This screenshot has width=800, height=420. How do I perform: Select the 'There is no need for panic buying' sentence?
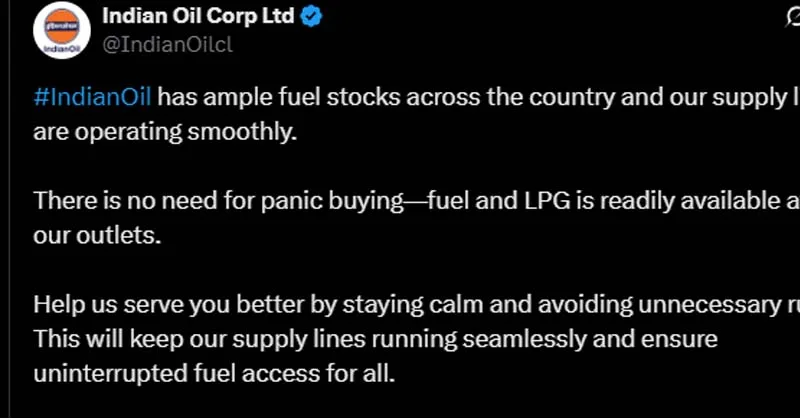218,201
